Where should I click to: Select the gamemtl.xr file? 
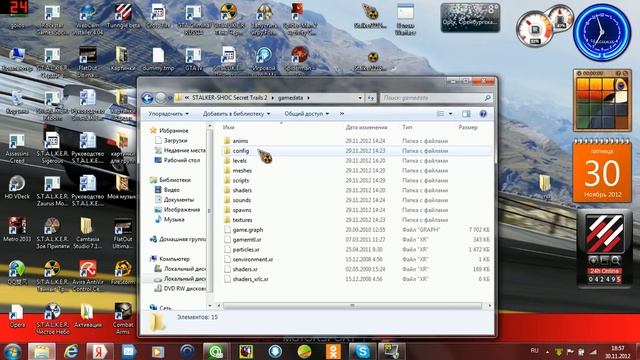click(247, 240)
